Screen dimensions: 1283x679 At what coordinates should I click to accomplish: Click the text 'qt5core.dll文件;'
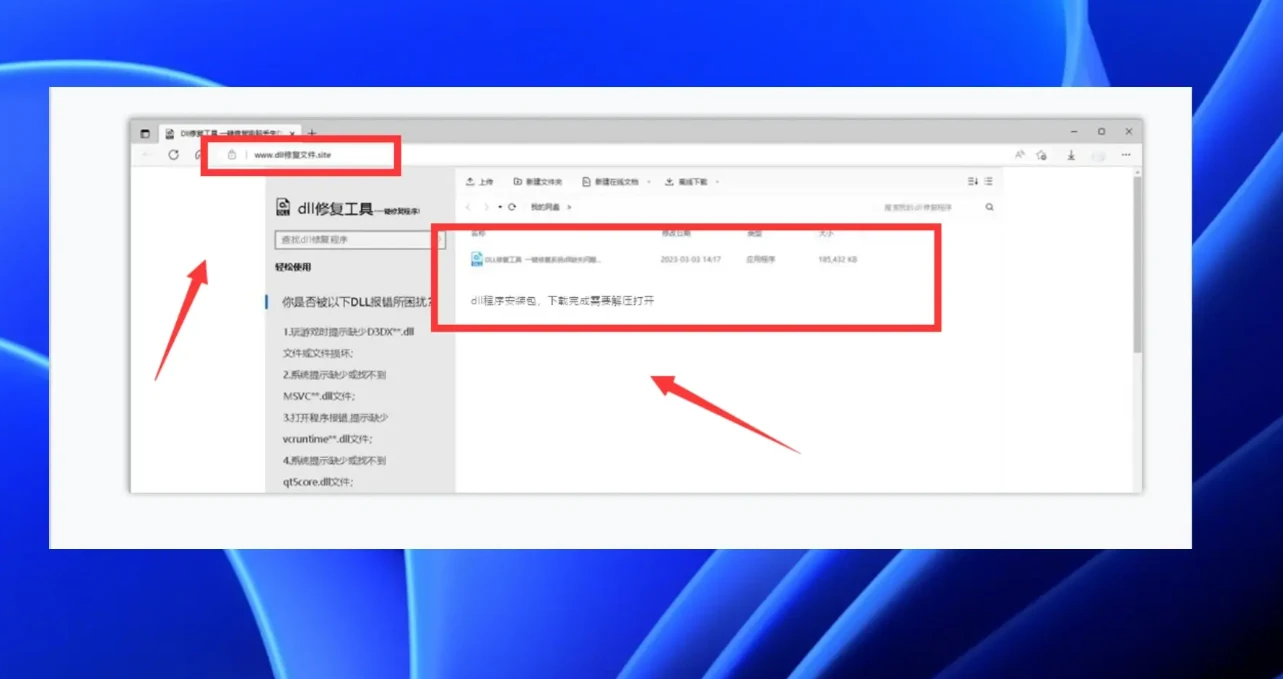[318, 482]
